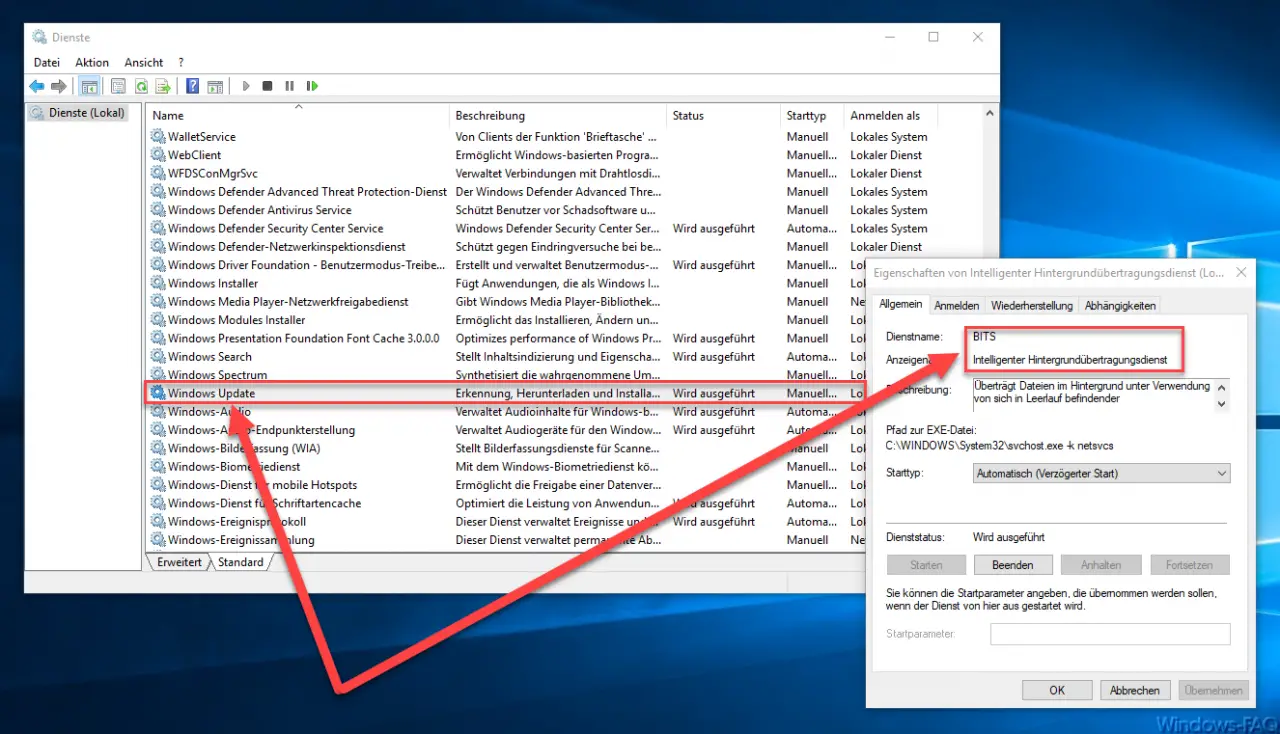Open the Abhängigkeiten tab
Viewport: 1280px width, 734px height.
click(x=1120, y=305)
